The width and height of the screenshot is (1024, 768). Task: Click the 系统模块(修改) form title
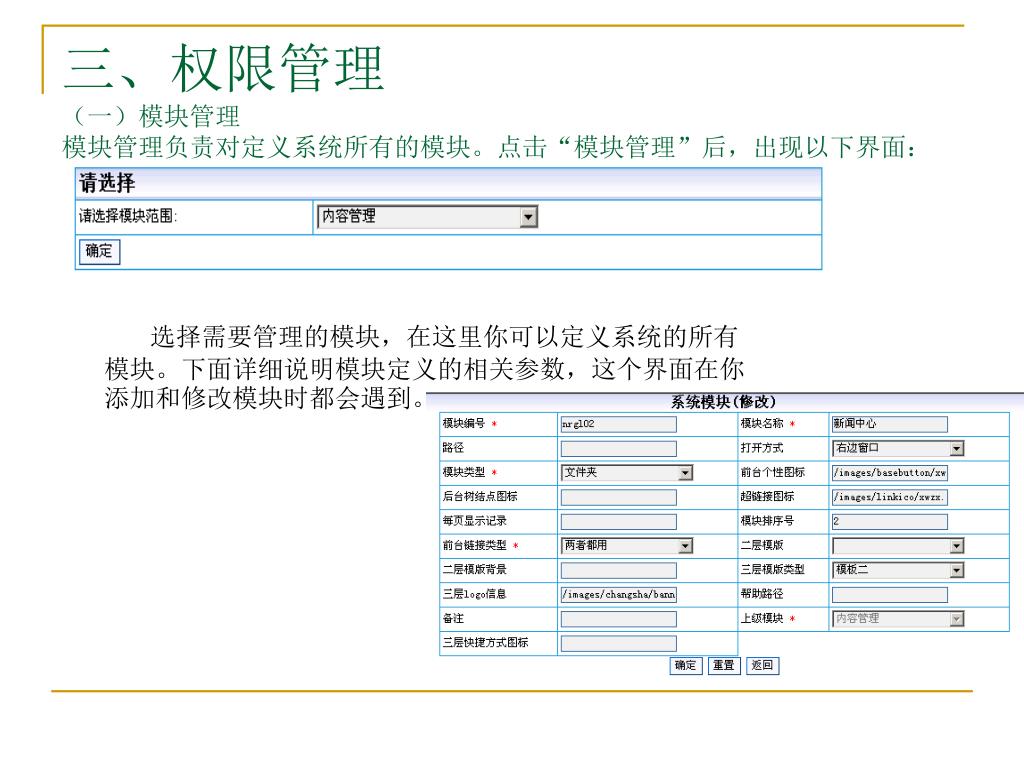[x=723, y=402]
